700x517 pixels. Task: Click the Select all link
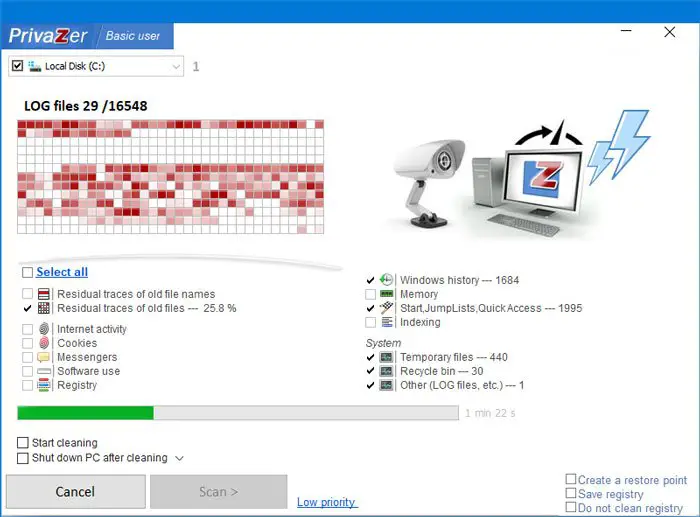[62, 272]
